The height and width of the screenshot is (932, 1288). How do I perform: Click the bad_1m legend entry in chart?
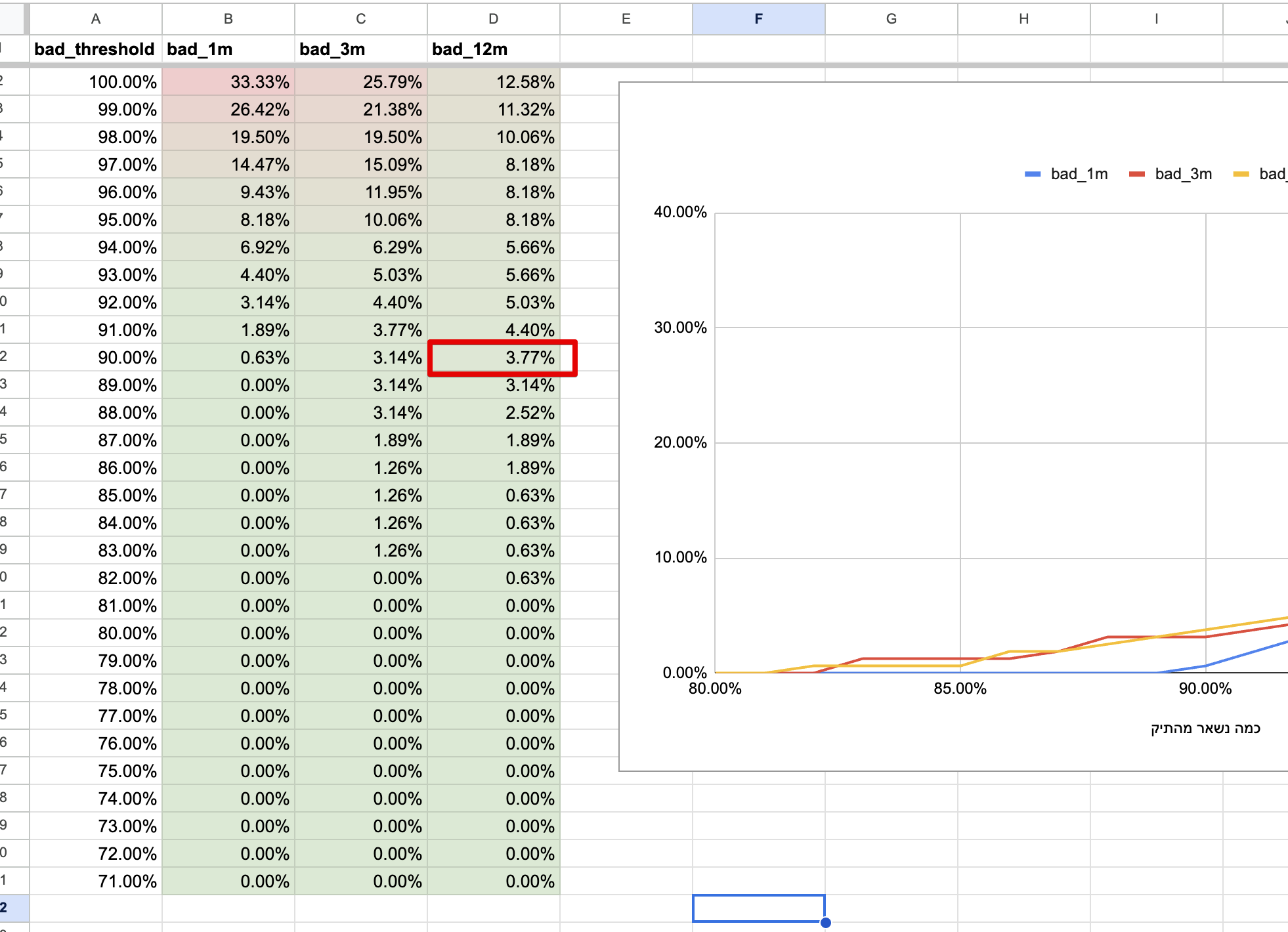1078,174
